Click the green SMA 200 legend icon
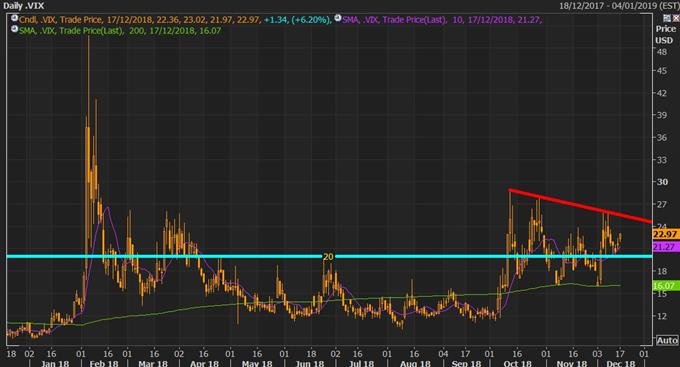Screen dimensions: 680x367 15,29
